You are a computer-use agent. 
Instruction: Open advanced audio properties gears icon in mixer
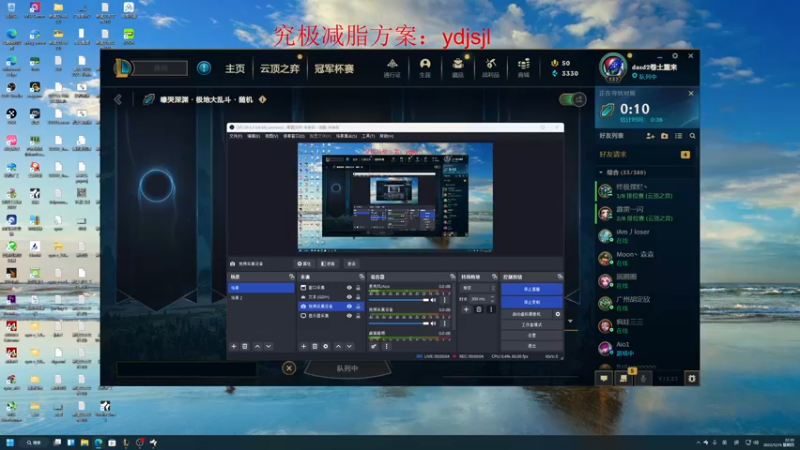374,346
